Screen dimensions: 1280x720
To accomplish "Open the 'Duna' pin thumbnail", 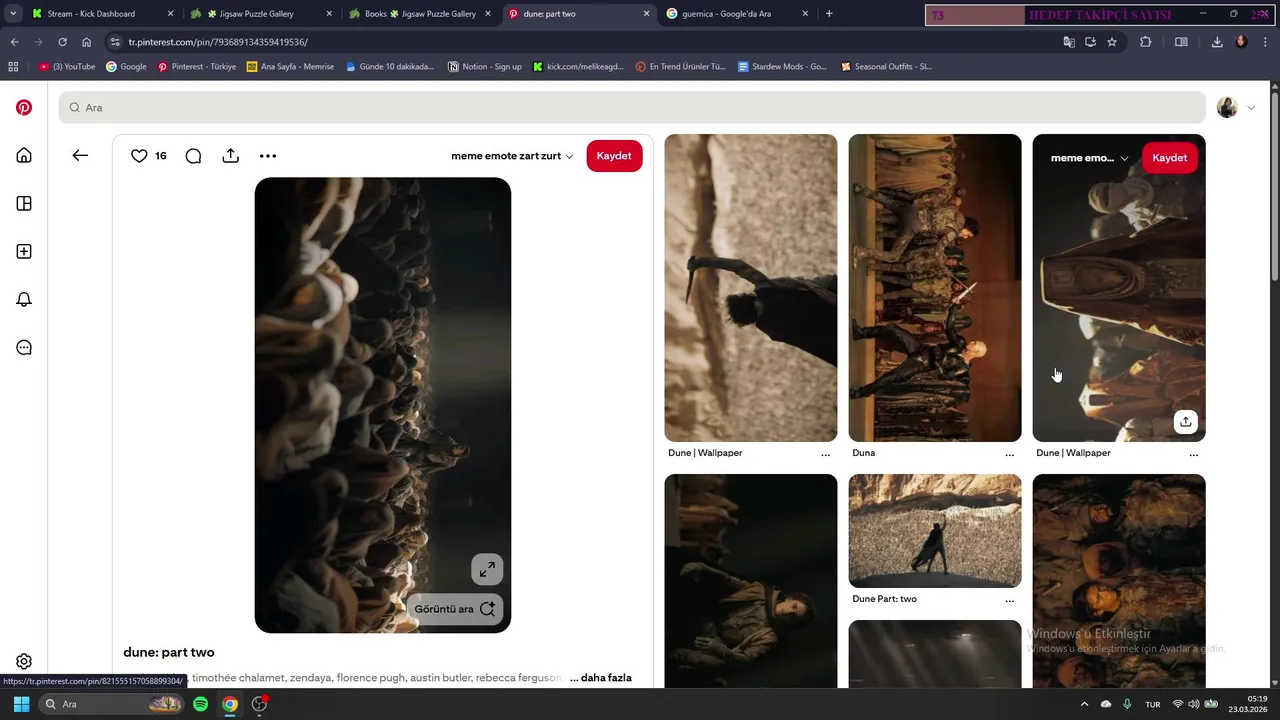I will (934, 288).
